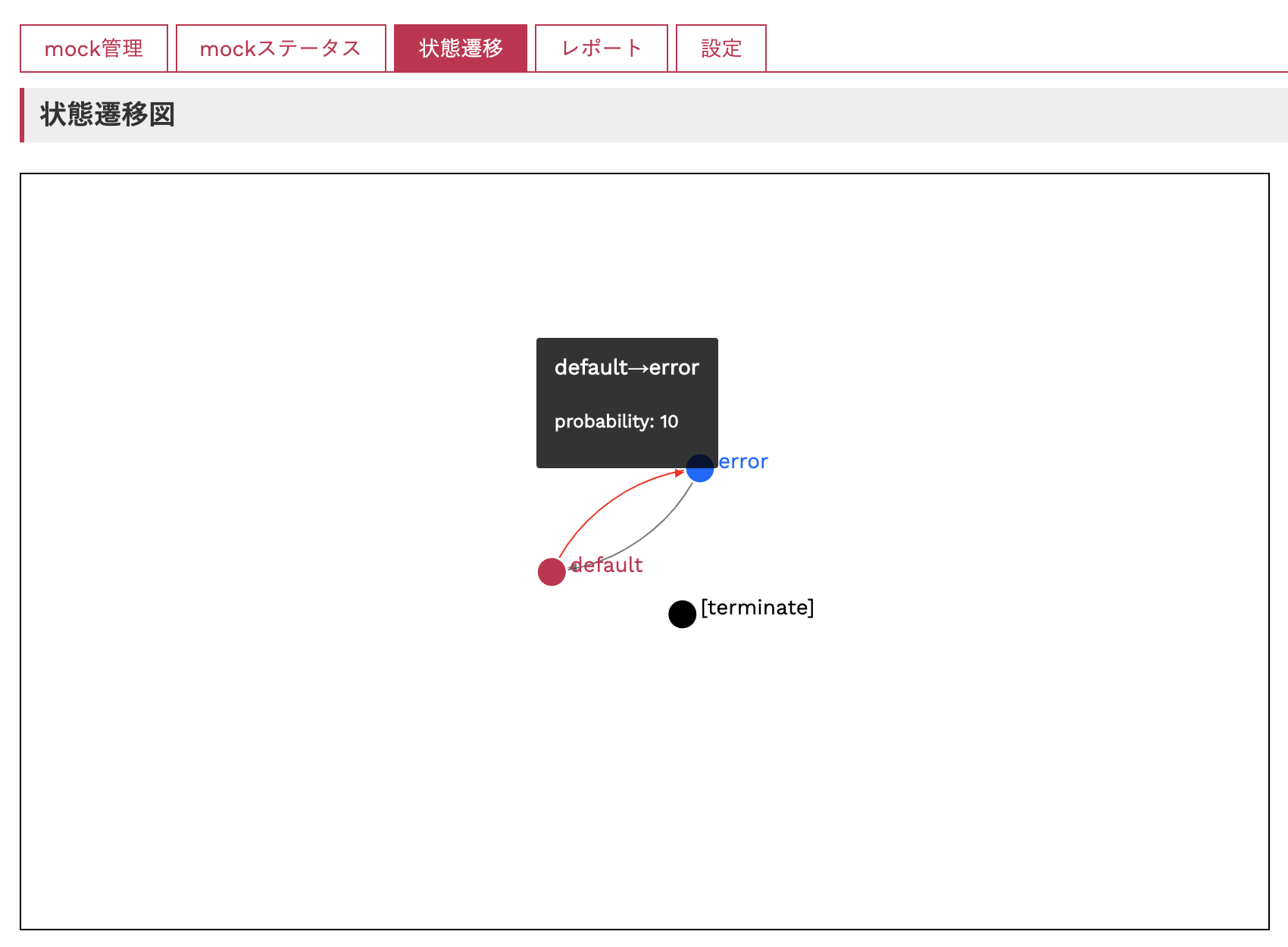1288x947 pixels.
Task: Click the "default→error" tooltip title
Action: [x=627, y=367]
